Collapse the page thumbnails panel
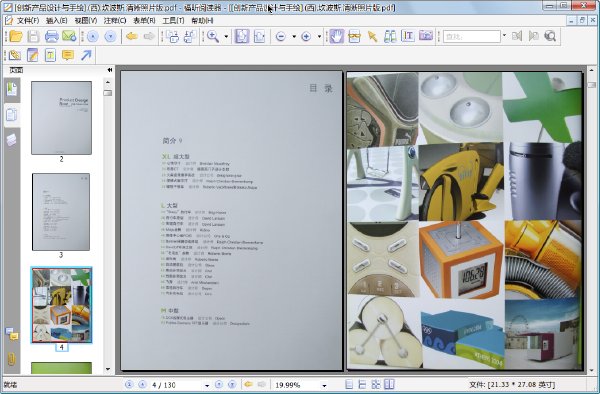Screen dimensions: 600x394 pyautogui.click(x=110, y=70)
